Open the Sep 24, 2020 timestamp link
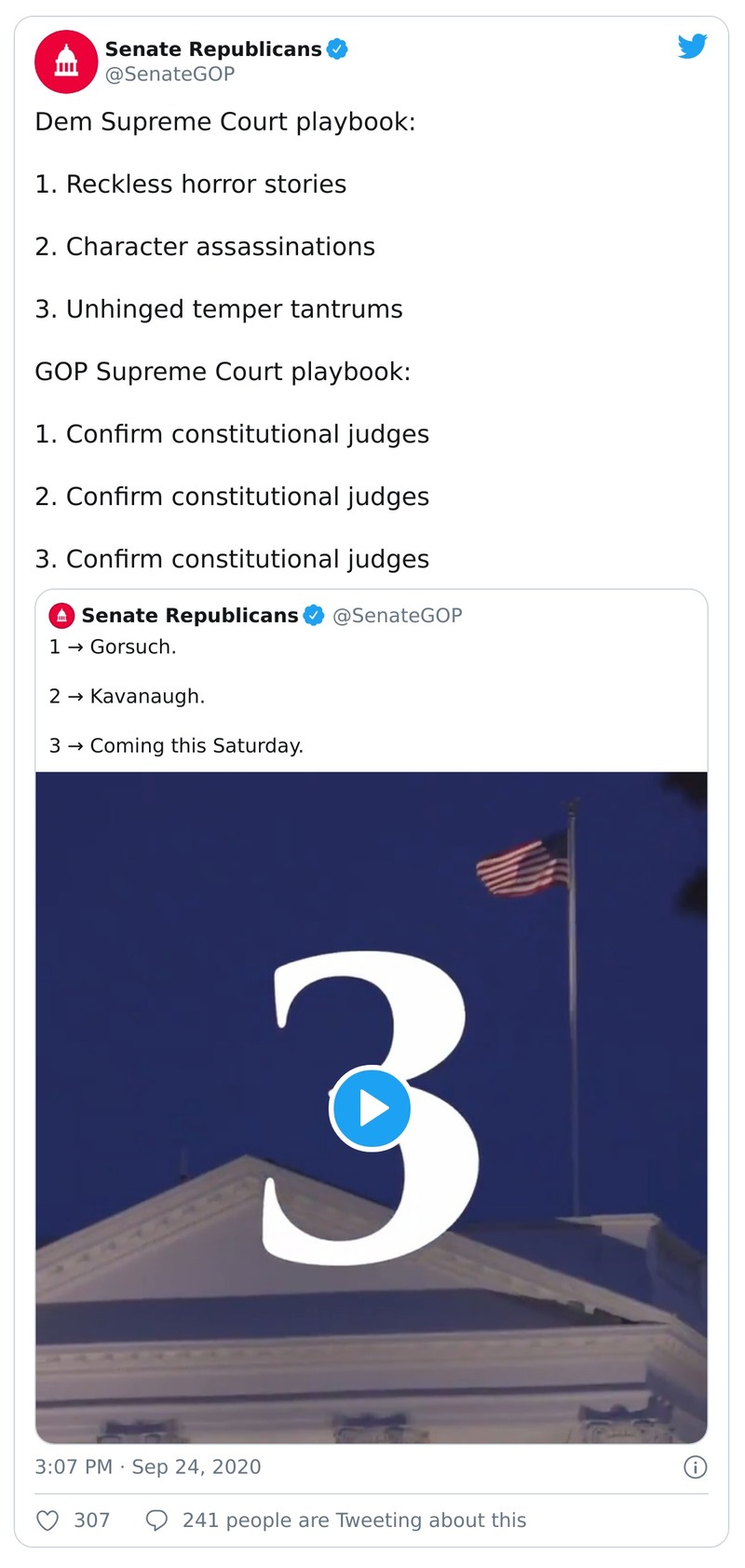The height and width of the screenshot is (1568, 745). click(148, 1467)
